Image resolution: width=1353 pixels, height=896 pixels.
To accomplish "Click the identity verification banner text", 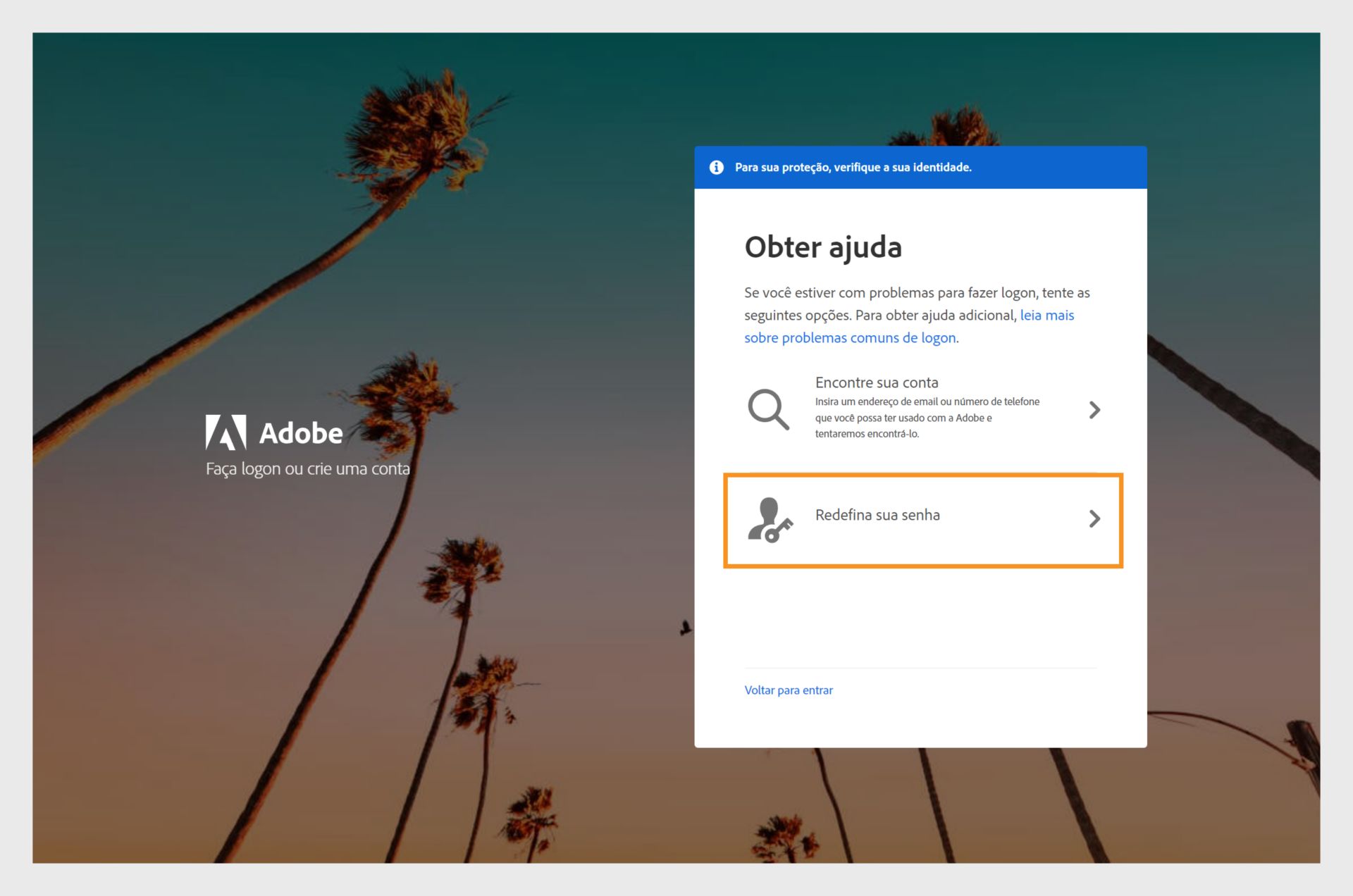I will click(853, 167).
